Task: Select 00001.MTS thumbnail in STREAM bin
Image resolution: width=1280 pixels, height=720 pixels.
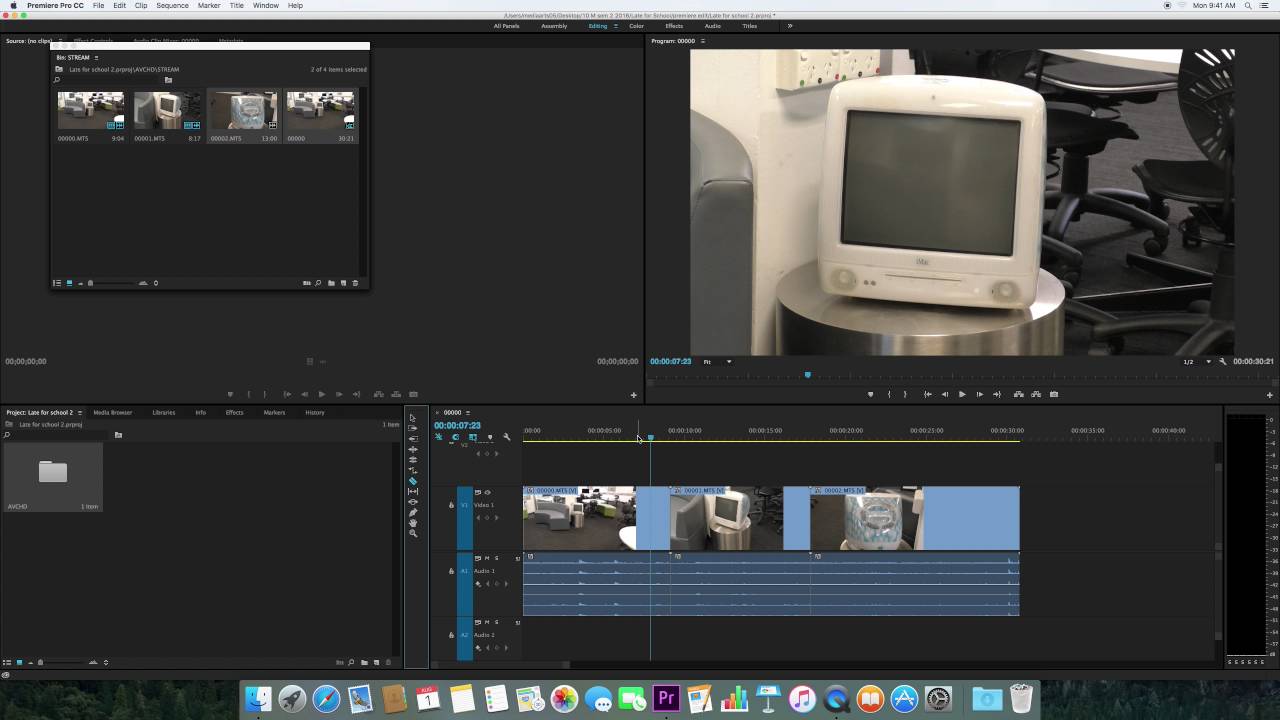Action: pyautogui.click(x=167, y=111)
